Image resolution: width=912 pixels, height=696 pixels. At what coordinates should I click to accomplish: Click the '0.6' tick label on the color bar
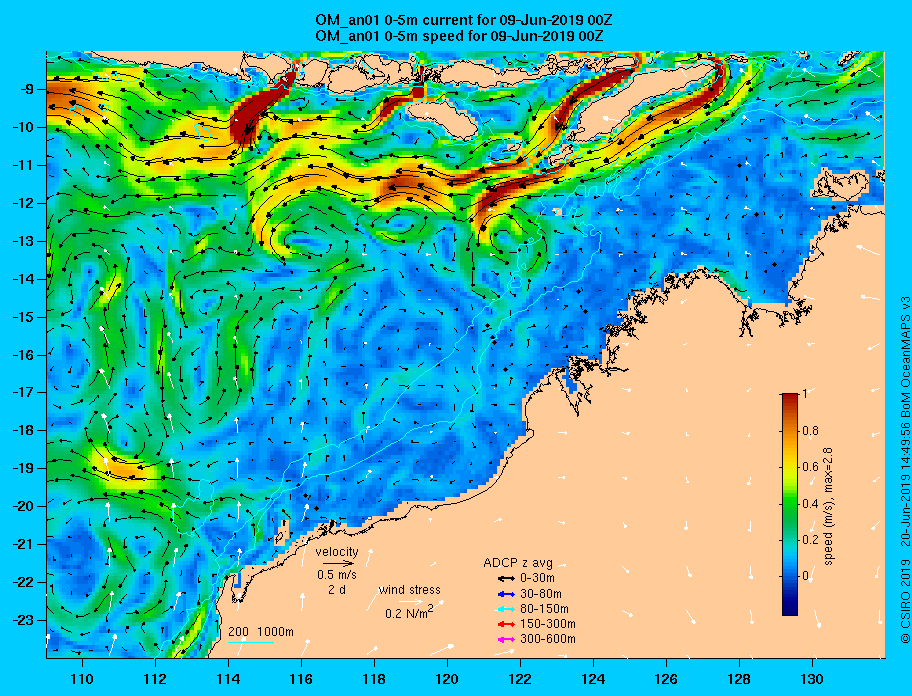pos(810,467)
